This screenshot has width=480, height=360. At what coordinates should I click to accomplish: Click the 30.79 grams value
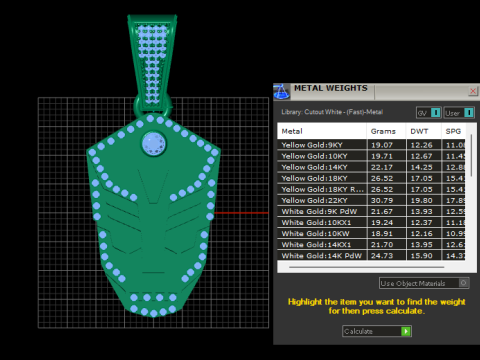pyautogui.click(x=382, y=200)
